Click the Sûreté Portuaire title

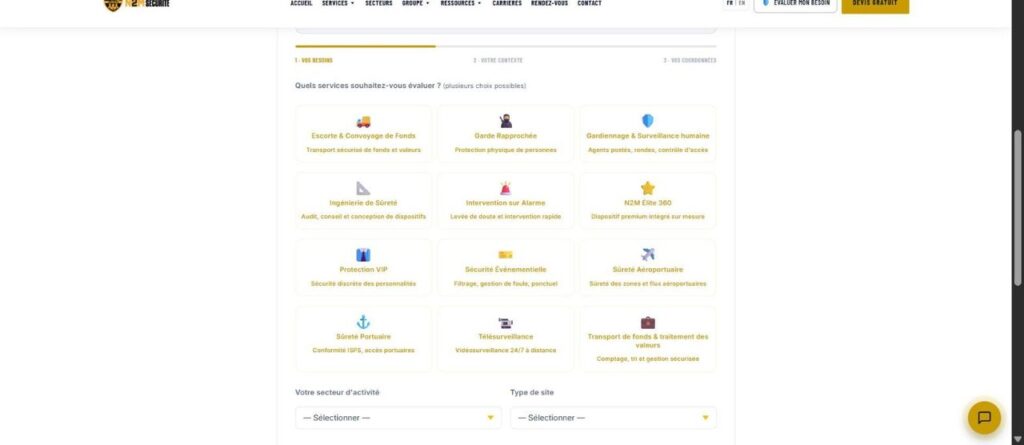point(363,337)
